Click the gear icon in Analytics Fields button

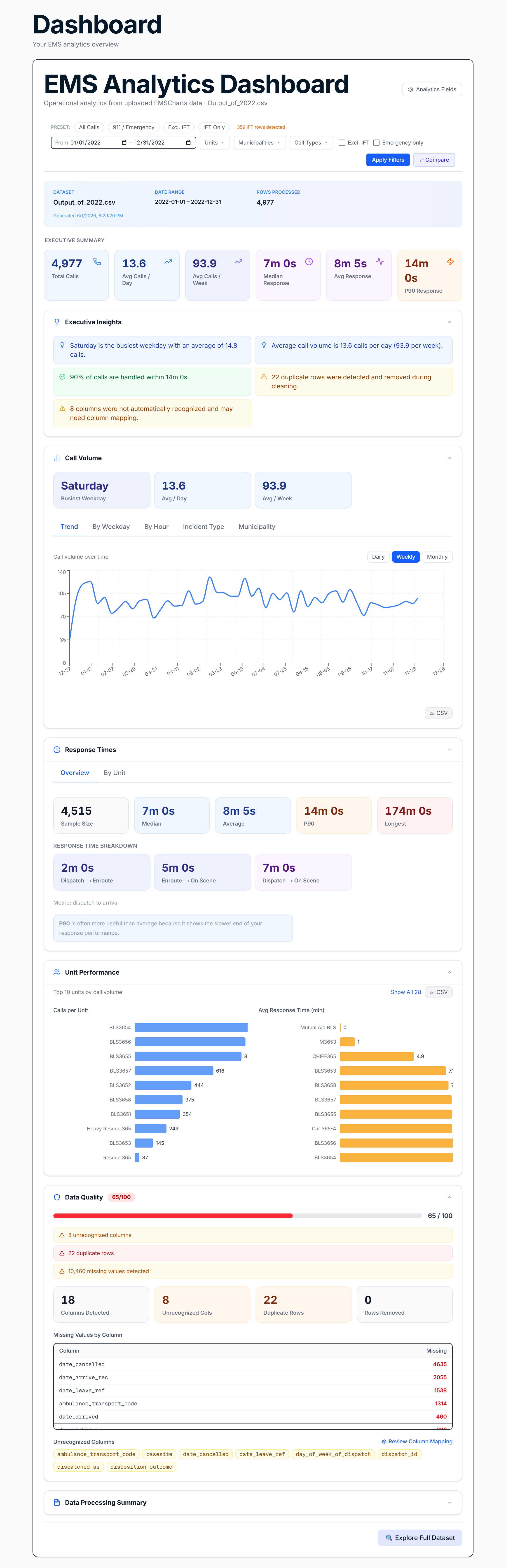[x=411, y=89]
